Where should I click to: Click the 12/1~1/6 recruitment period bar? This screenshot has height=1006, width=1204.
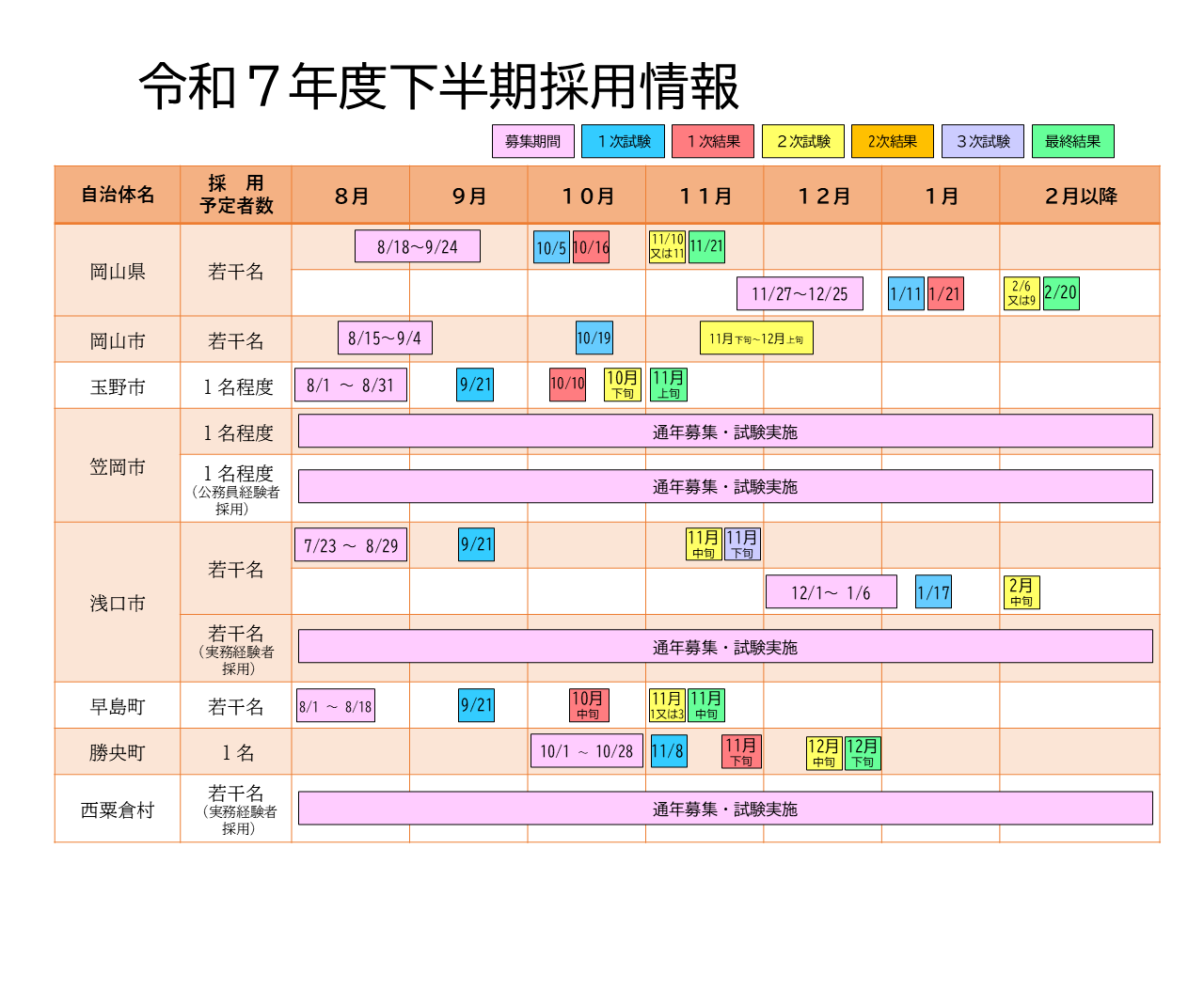[x=831, y=592]
